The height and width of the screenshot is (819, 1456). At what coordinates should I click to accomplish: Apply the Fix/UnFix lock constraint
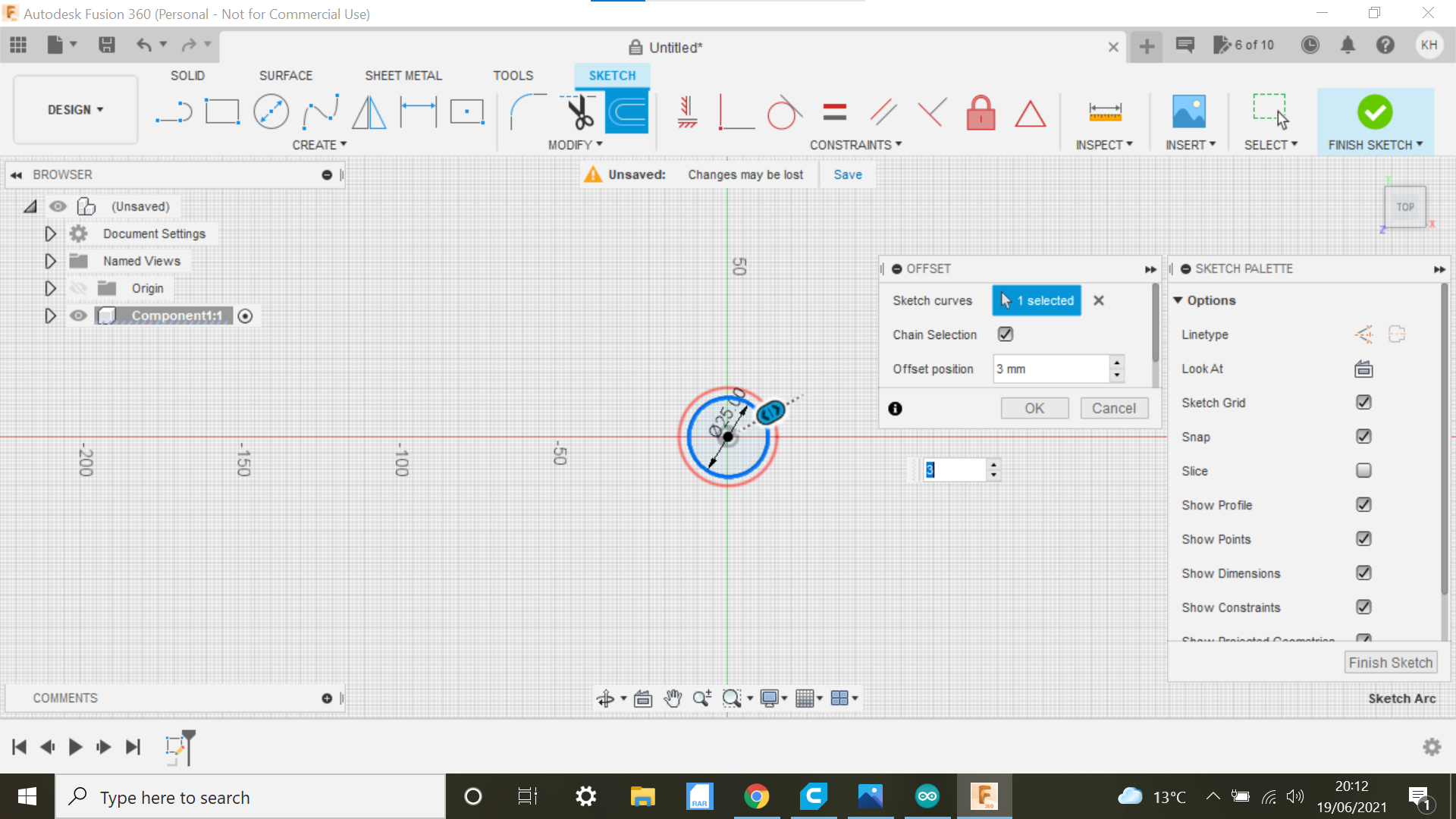(x=981, y=112)
